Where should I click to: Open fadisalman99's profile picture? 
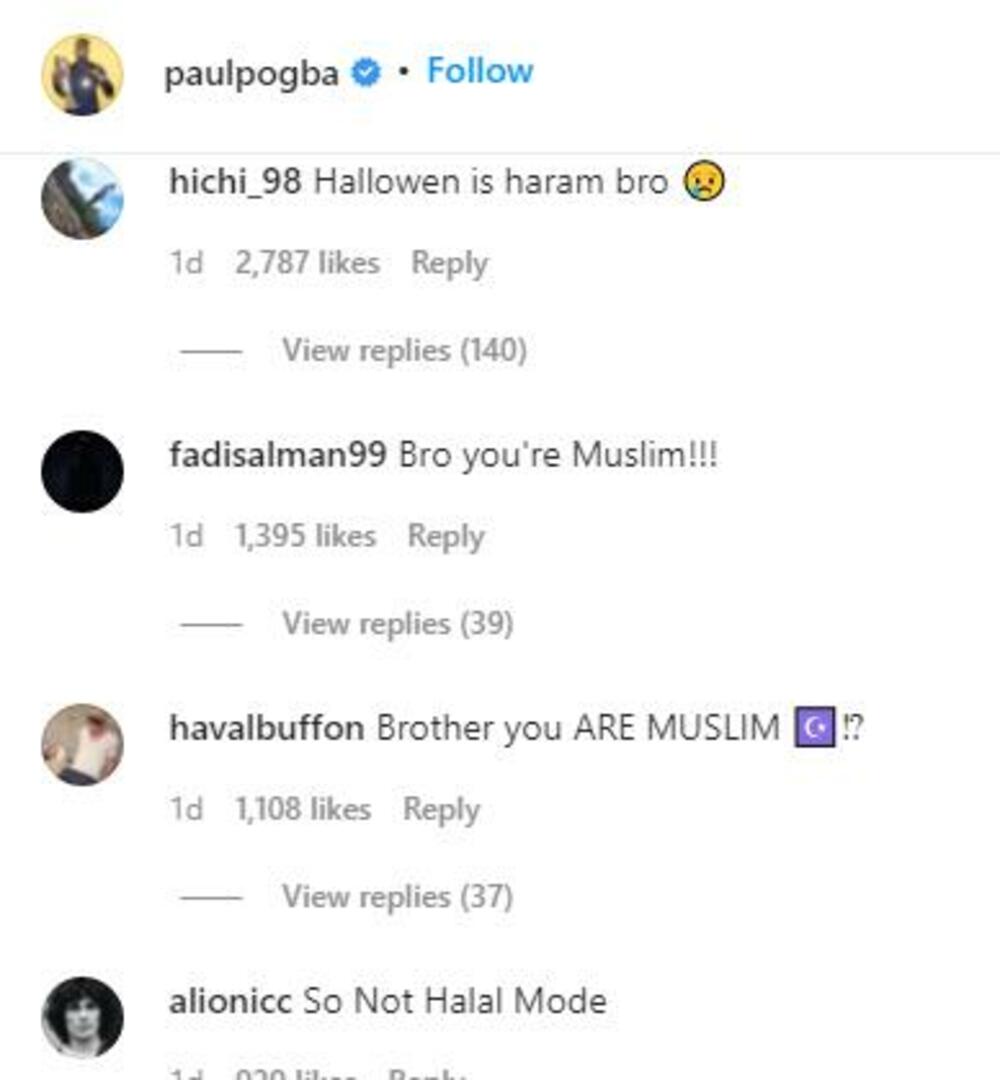[81, 470]
